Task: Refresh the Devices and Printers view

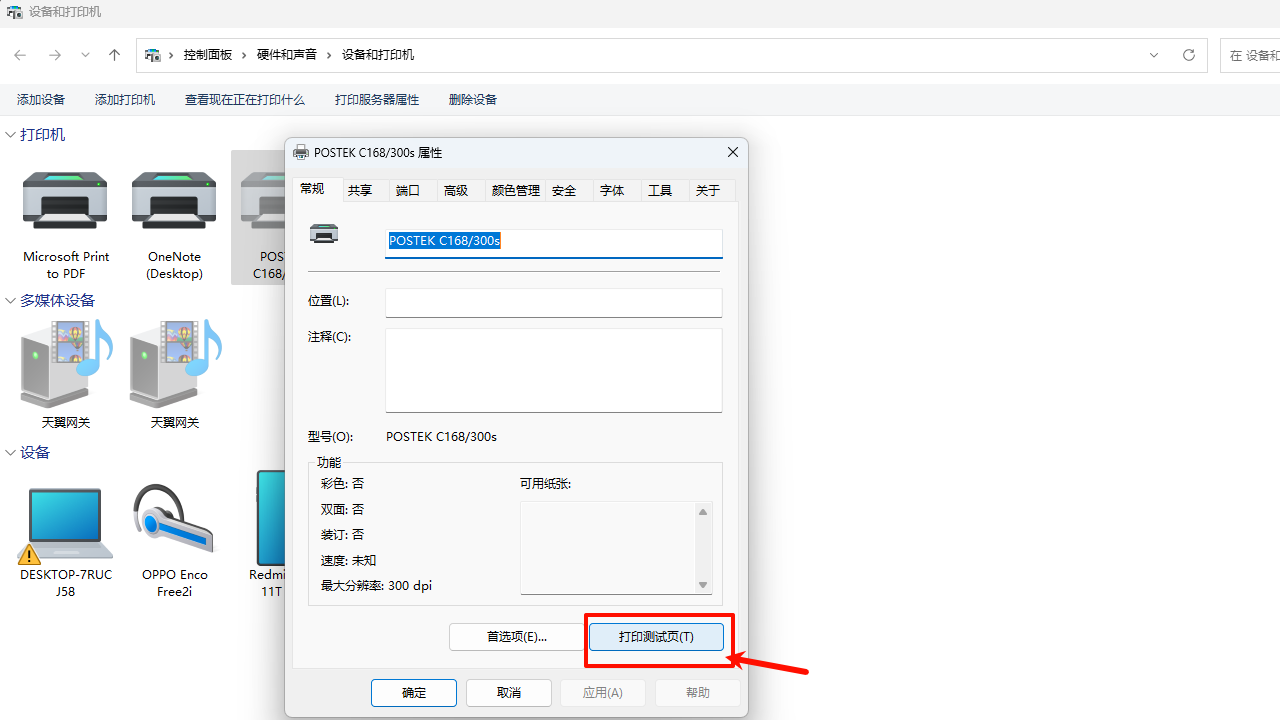Action: click(x=1189, y=55)
